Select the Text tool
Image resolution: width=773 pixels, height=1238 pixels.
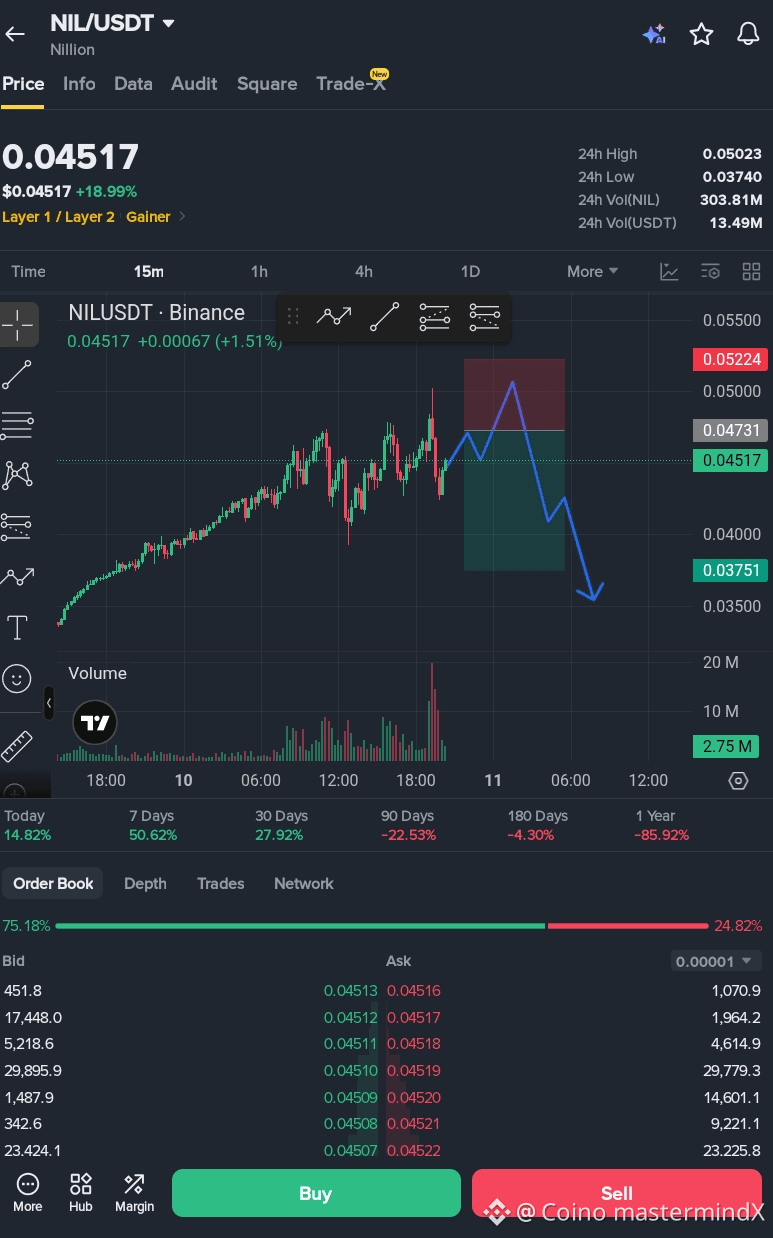click(17, 628)
